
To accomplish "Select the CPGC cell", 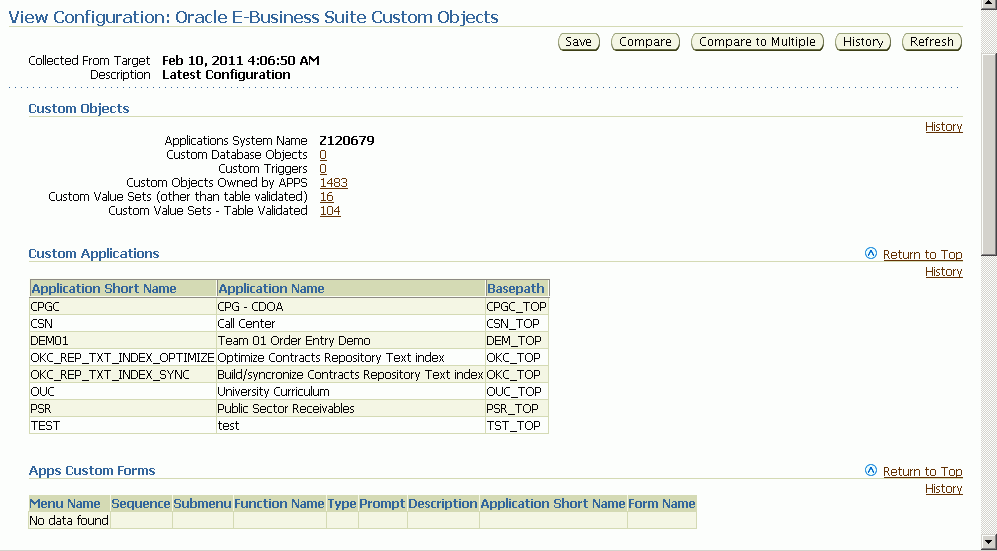I will [x=123, y=306].
